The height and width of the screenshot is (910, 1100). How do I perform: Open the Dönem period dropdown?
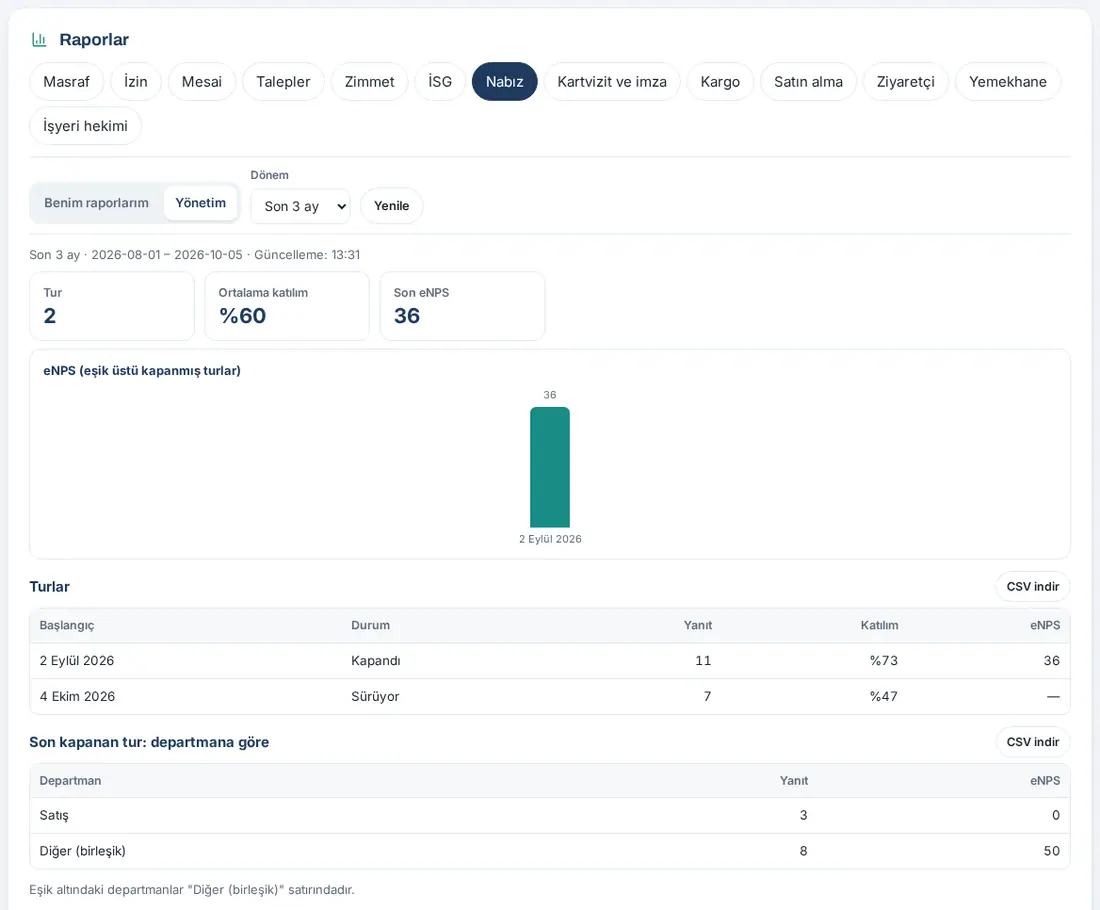[300, 206]
